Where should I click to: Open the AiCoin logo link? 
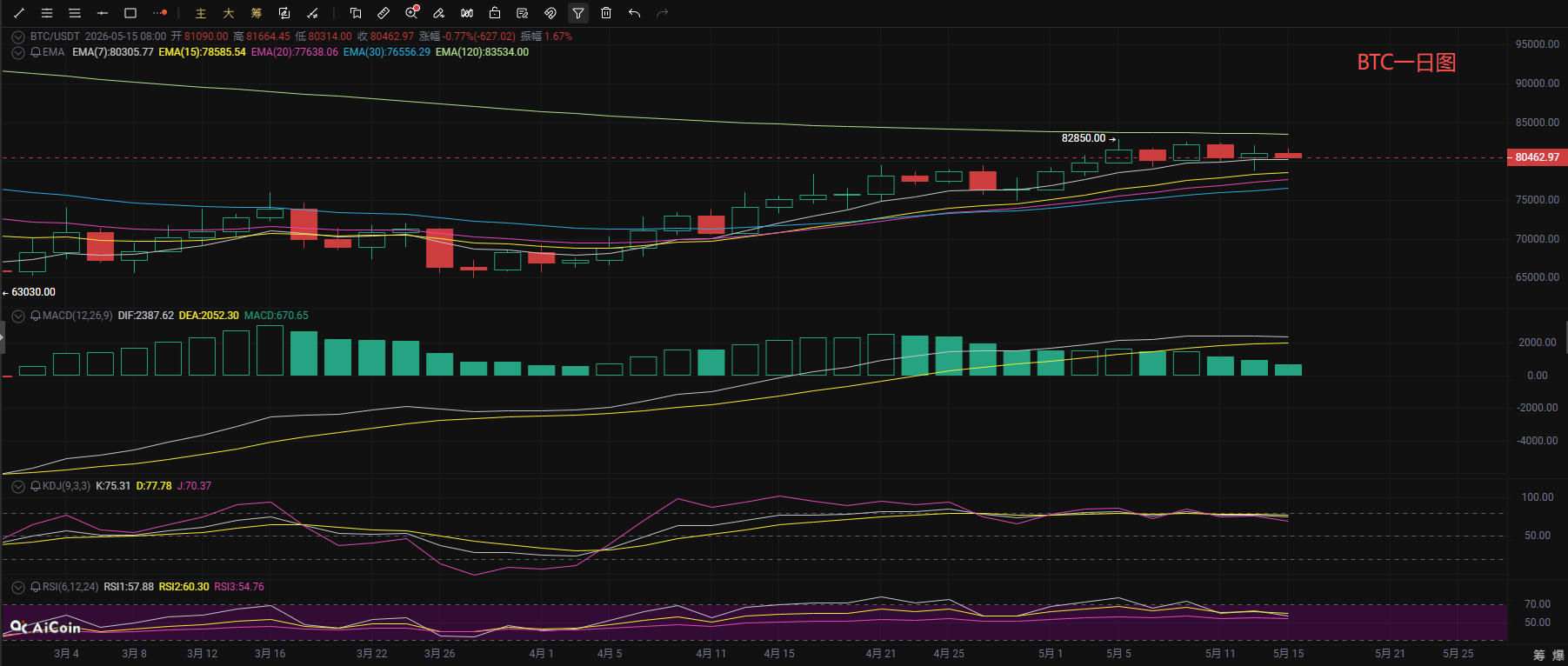pyautogui.click(x=45, y=627)
